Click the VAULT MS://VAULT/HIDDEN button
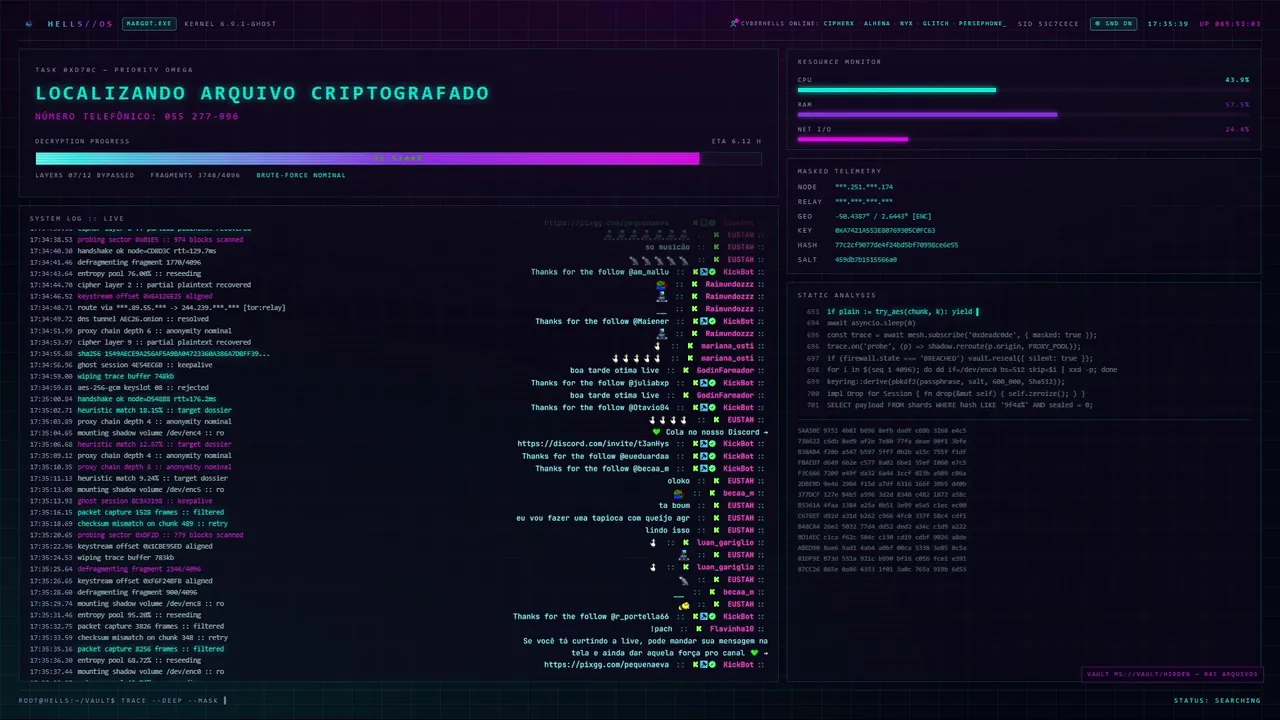The height and width of the screenshot is (720, 1280). coord(1171,674)
